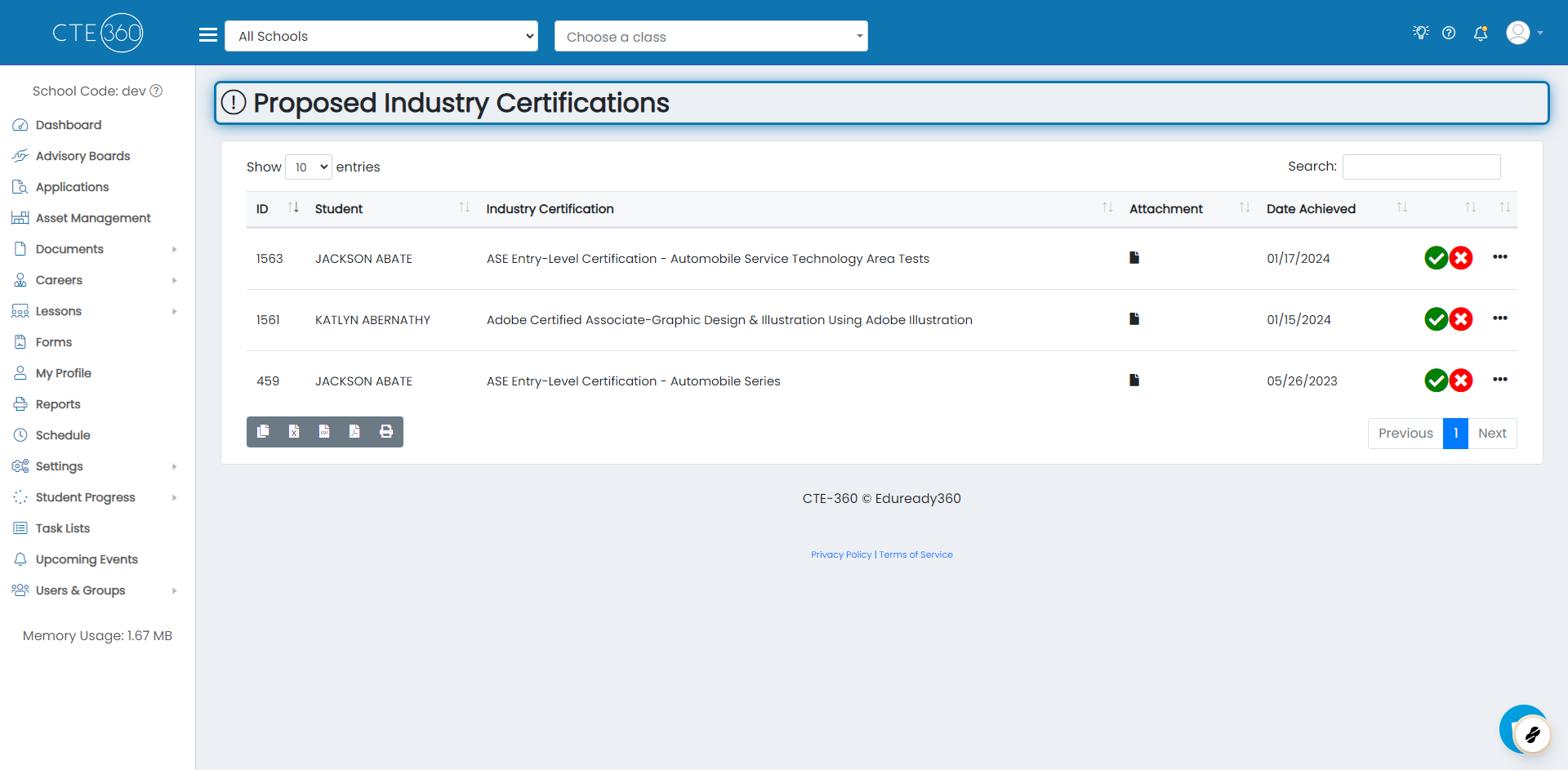Open attachment file for Katlyn Abernathy

[1134, 318]
